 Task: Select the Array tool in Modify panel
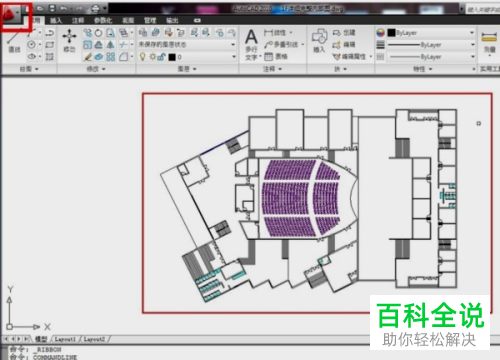pyautogui.click(x=110, y=57)
